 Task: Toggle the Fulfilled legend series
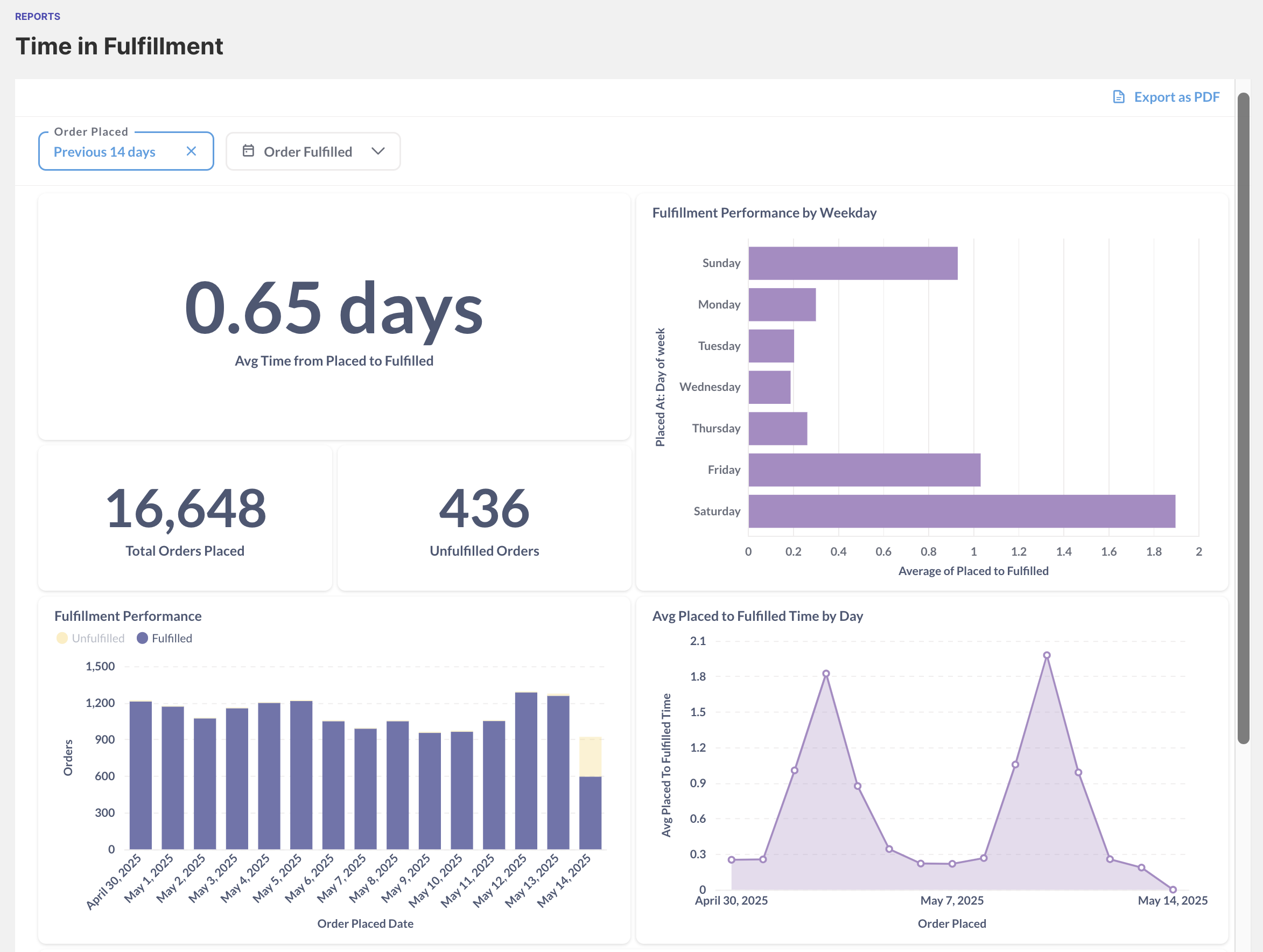[171, 638]
